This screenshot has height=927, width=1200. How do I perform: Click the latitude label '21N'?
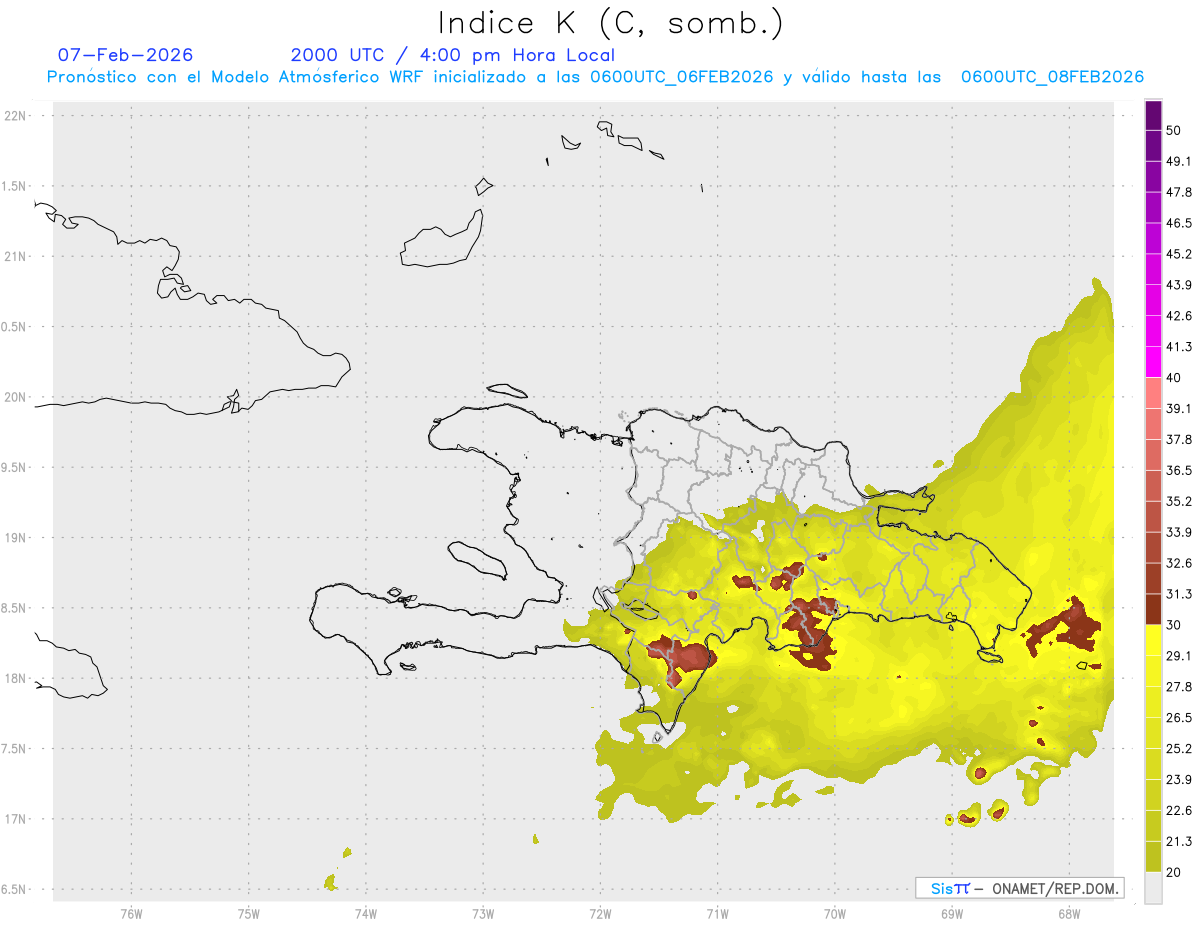[16, 257]
